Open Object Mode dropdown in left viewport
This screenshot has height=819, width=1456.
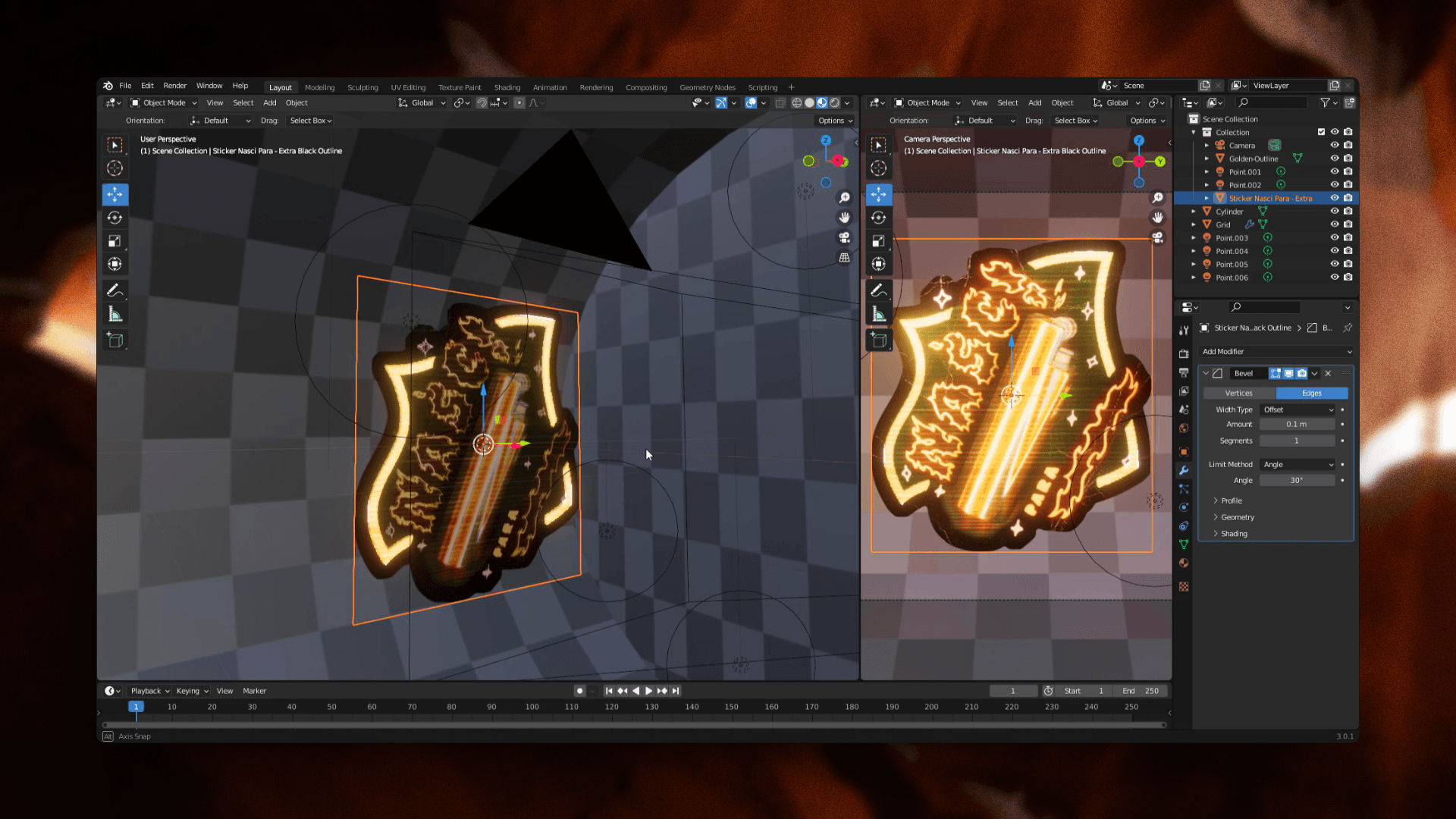pyautogui.click(x=164, y=103)
